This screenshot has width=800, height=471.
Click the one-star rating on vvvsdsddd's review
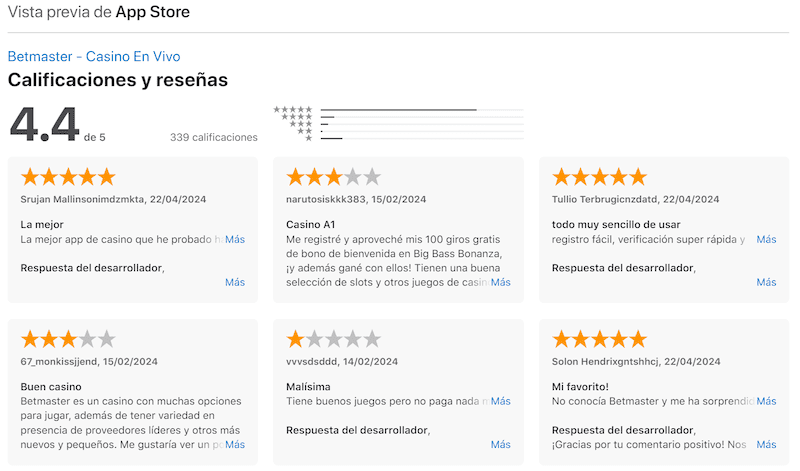[x=333, y=339]
